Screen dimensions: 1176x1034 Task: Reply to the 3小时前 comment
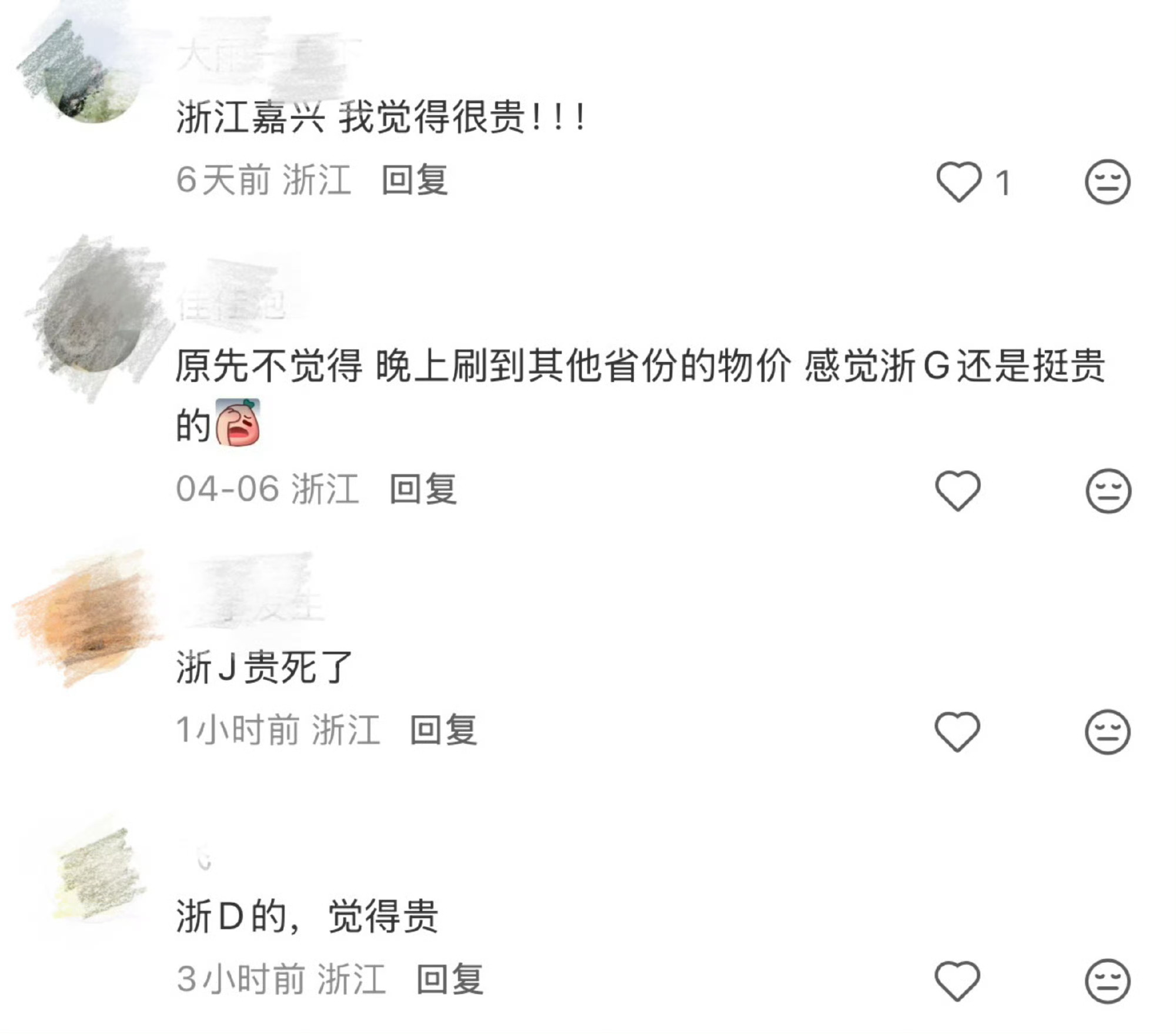450,979
